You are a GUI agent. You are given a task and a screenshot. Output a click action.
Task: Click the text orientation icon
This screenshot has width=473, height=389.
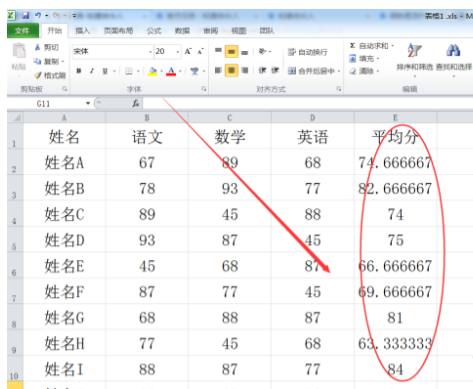pyautogui.click(x=263, y=51)
